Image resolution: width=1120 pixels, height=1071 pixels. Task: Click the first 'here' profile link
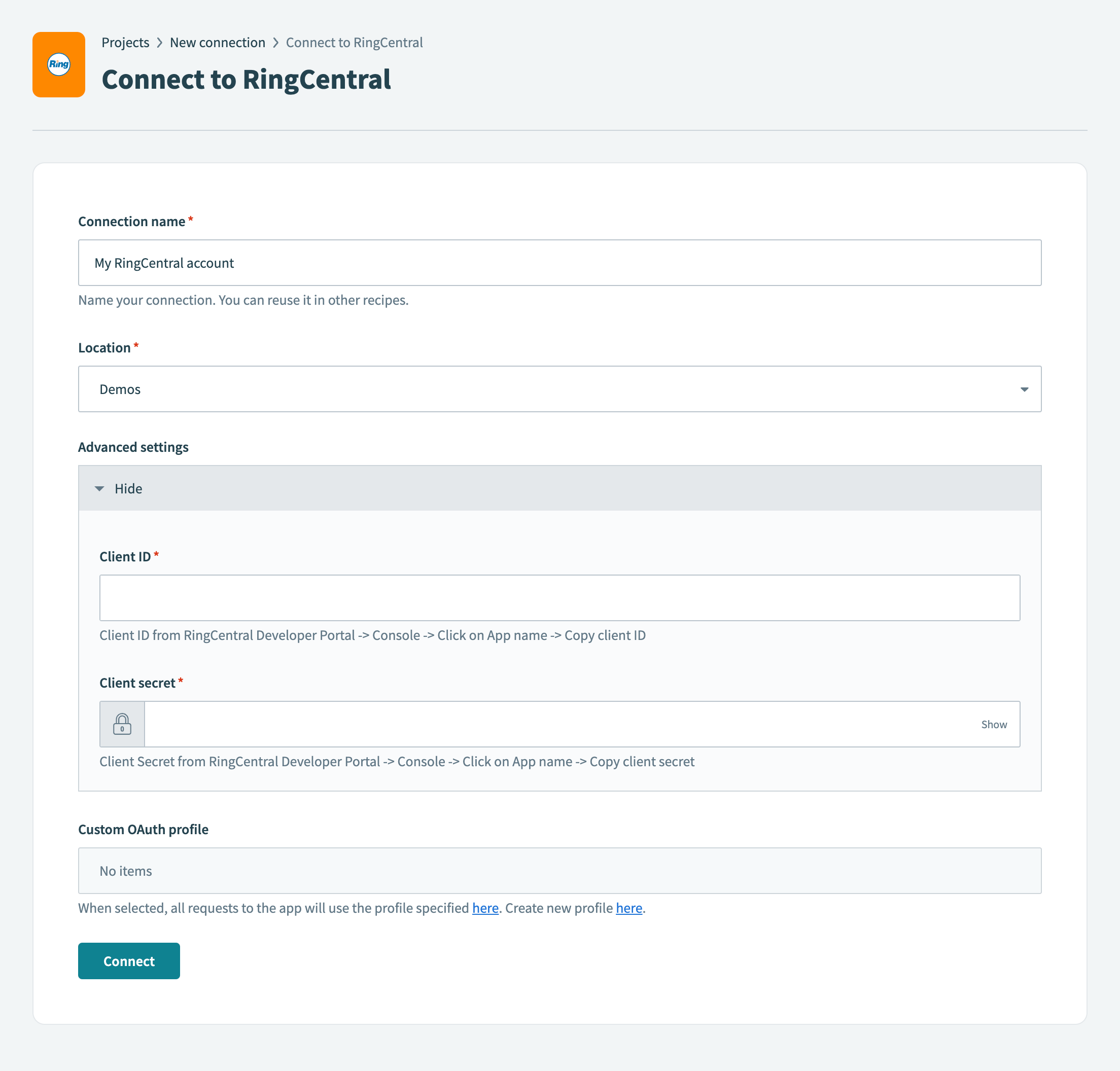pos(485,908)
